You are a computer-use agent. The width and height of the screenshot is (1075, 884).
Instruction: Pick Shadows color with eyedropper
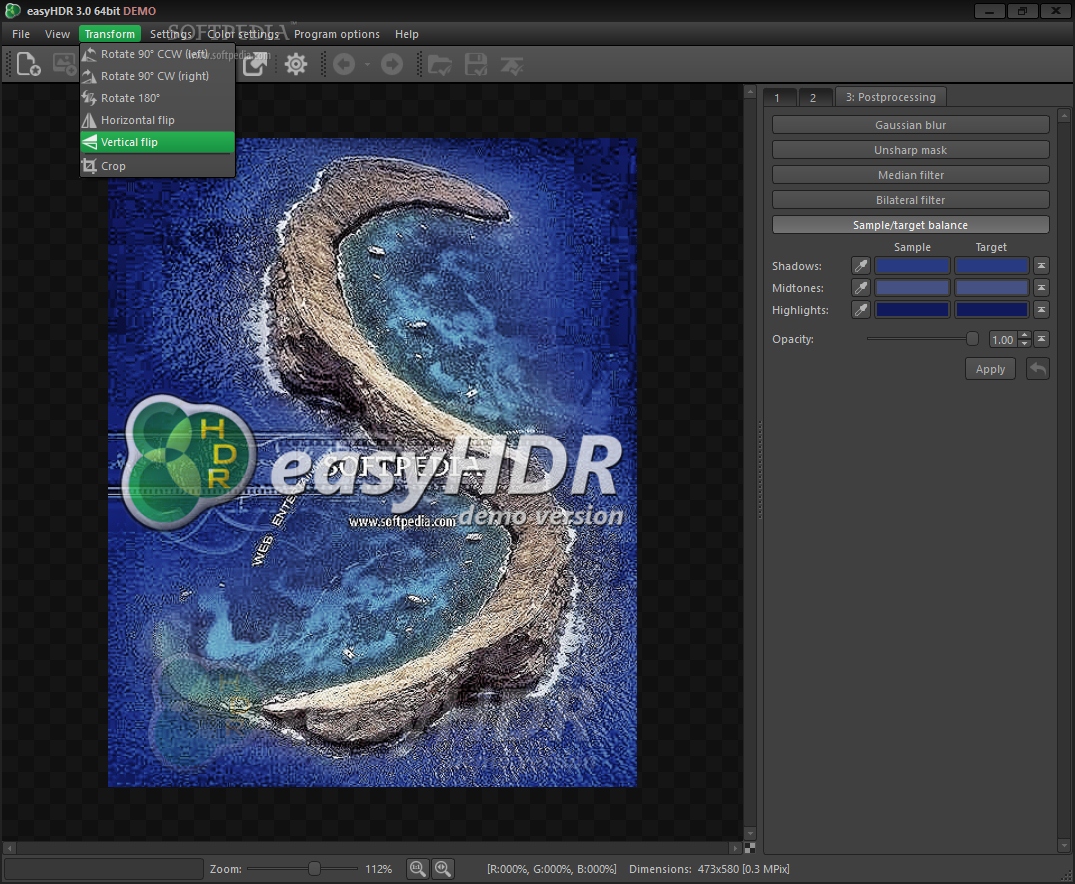tap(860, 265)
